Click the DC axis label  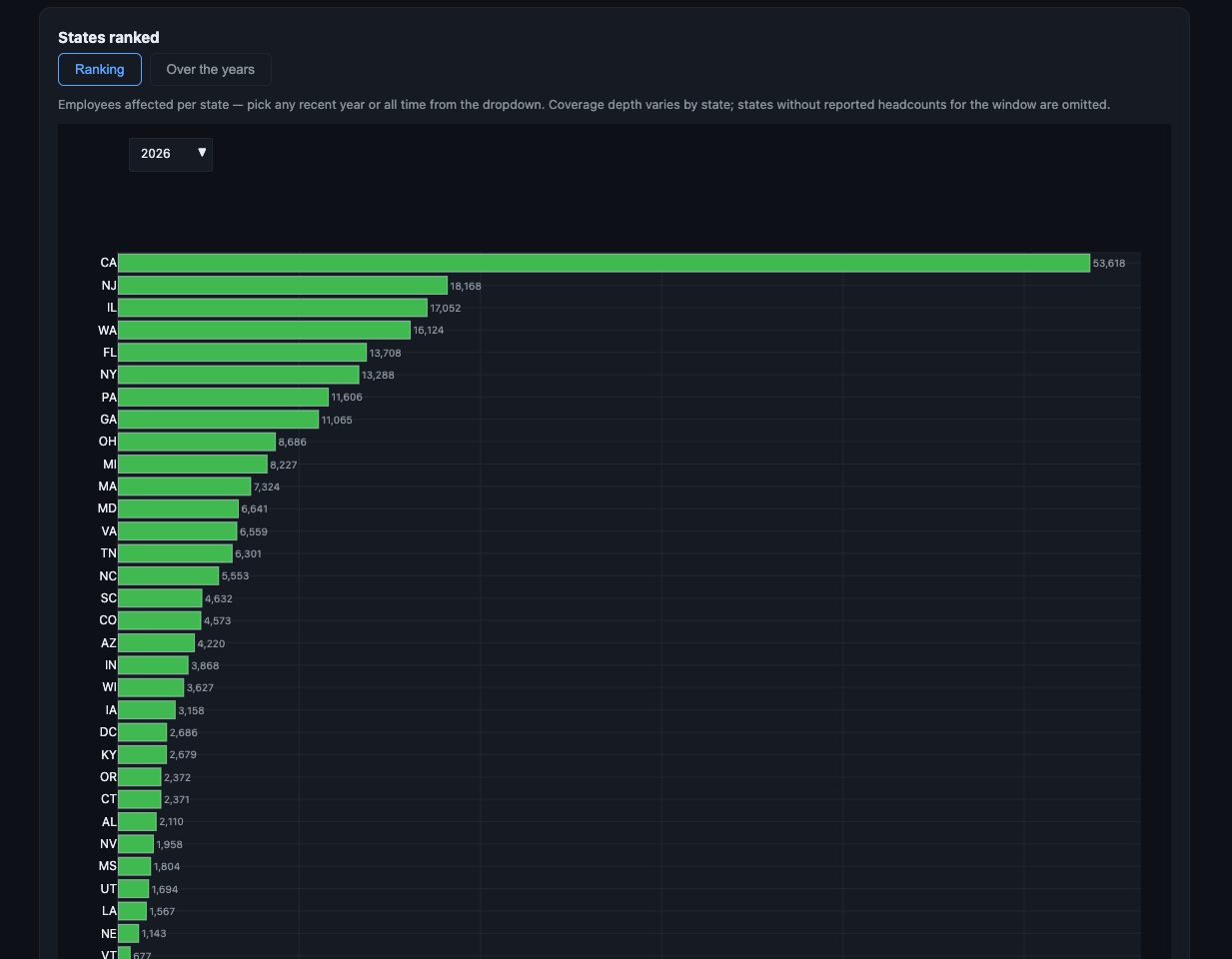[x=108, y=732]
